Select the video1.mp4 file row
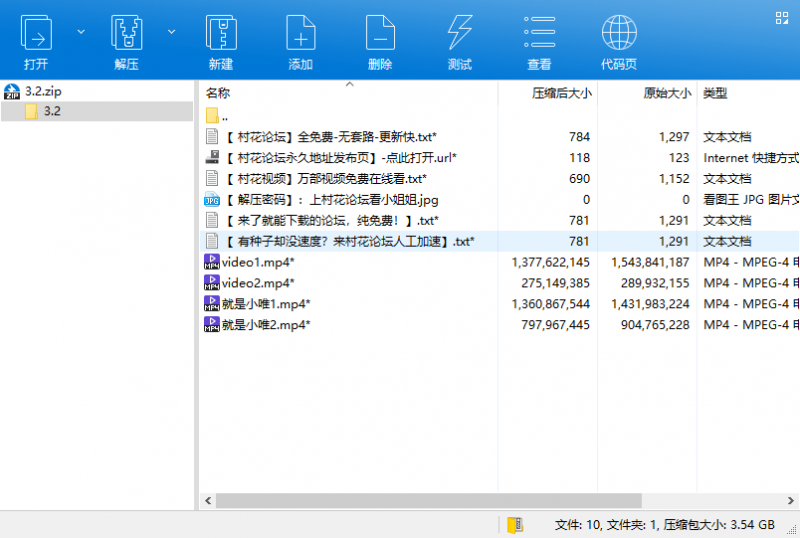 point(258,262)
